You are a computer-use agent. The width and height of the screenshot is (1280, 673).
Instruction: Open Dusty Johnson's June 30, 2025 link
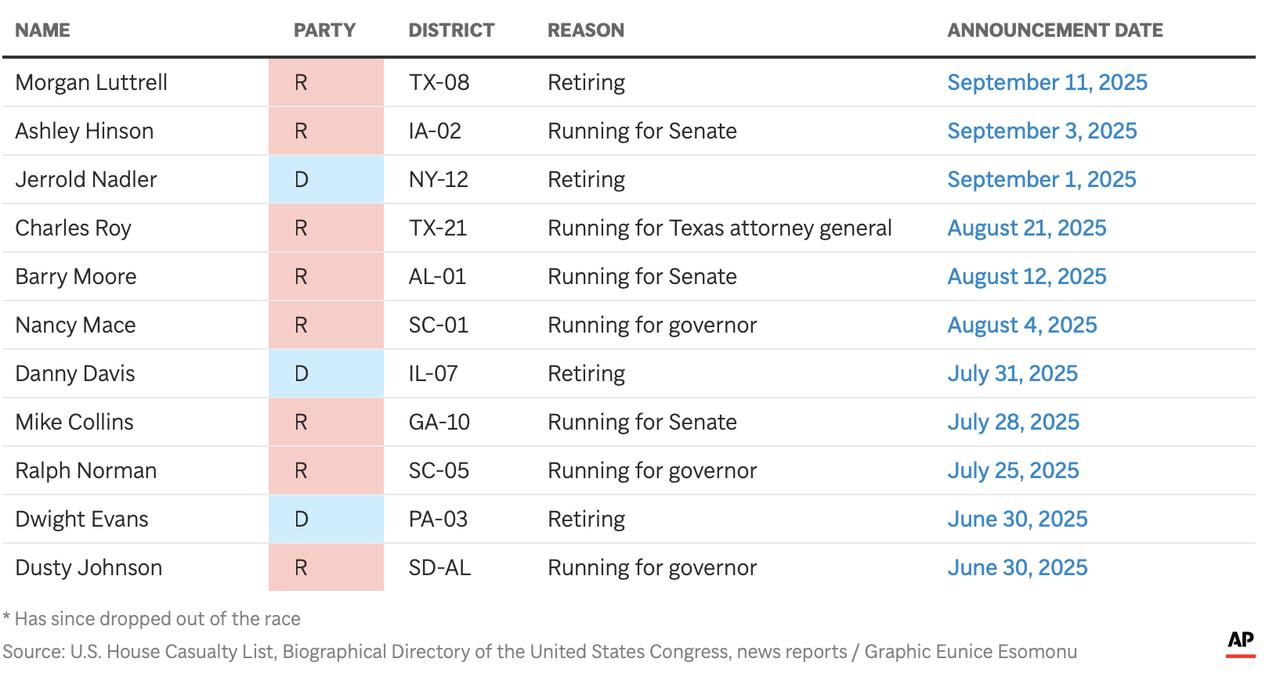1017,568
